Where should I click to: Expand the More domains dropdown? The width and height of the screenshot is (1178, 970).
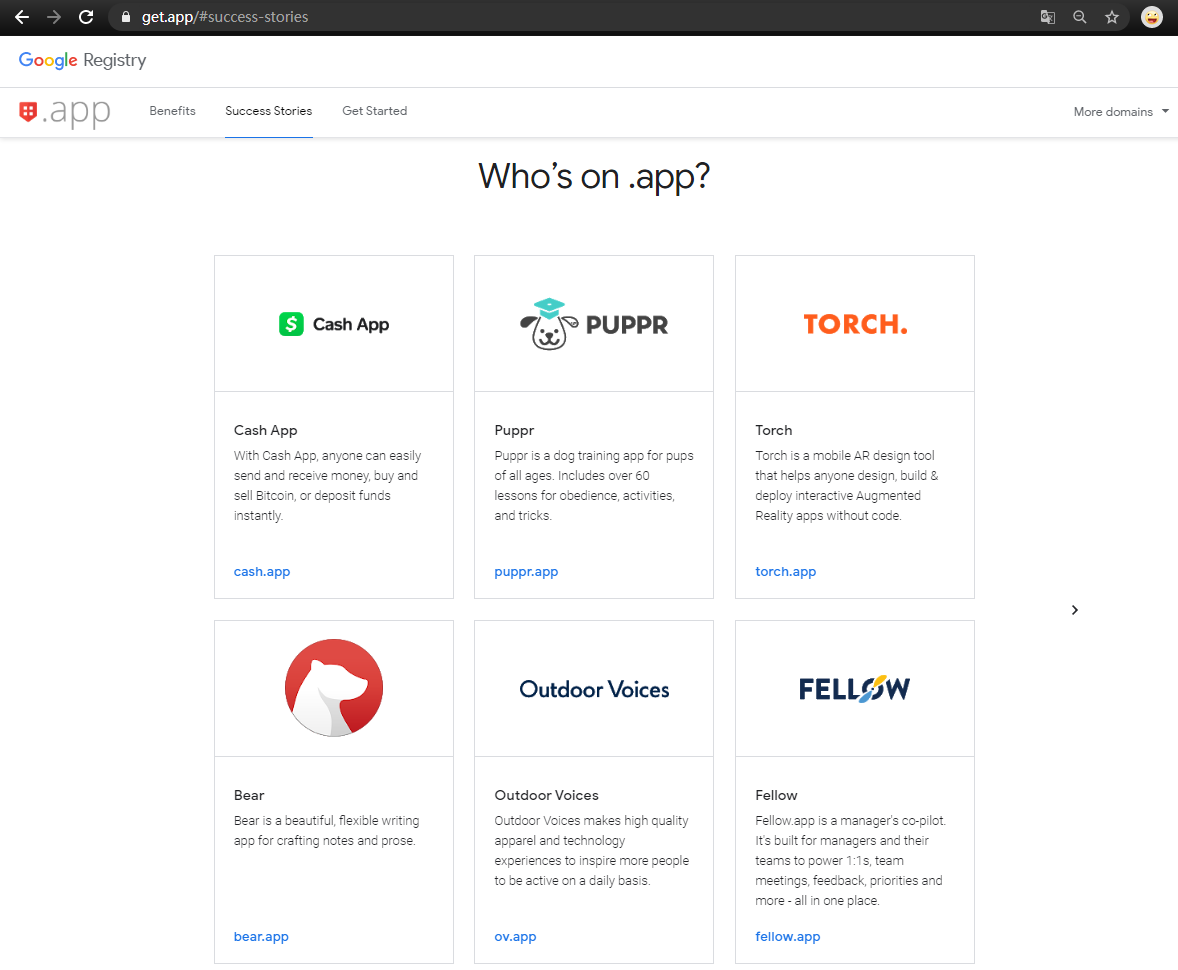click(1121, 112)
